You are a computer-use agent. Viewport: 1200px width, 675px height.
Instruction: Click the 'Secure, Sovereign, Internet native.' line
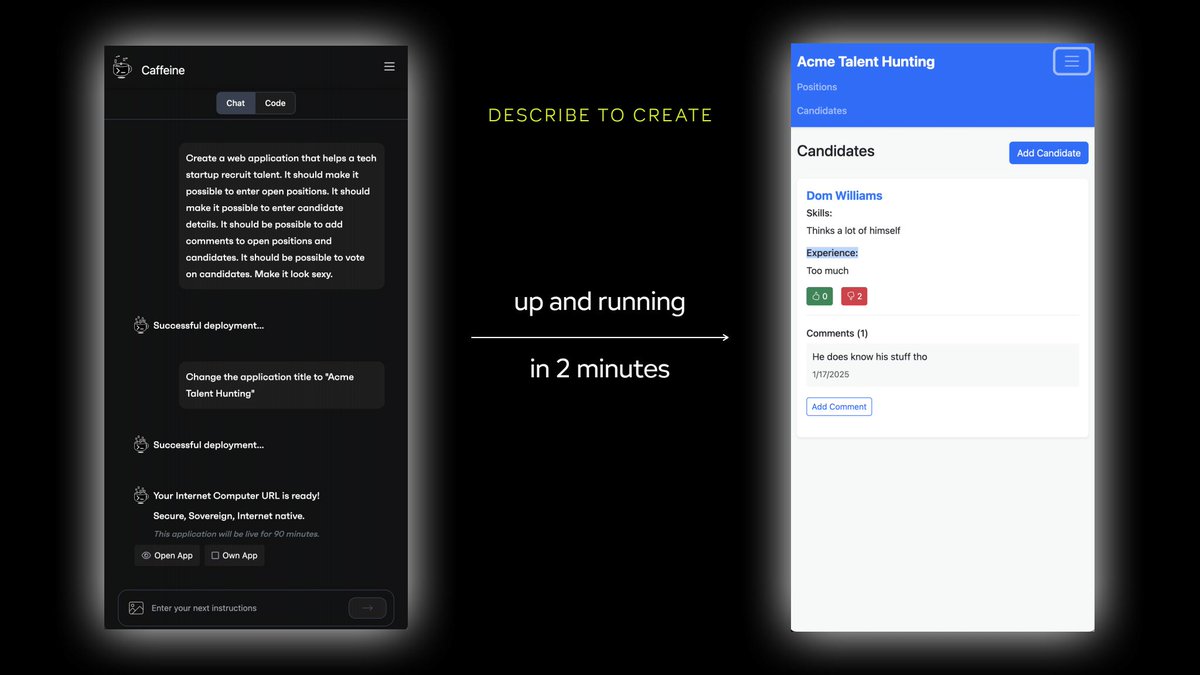[x=229, y=516]
